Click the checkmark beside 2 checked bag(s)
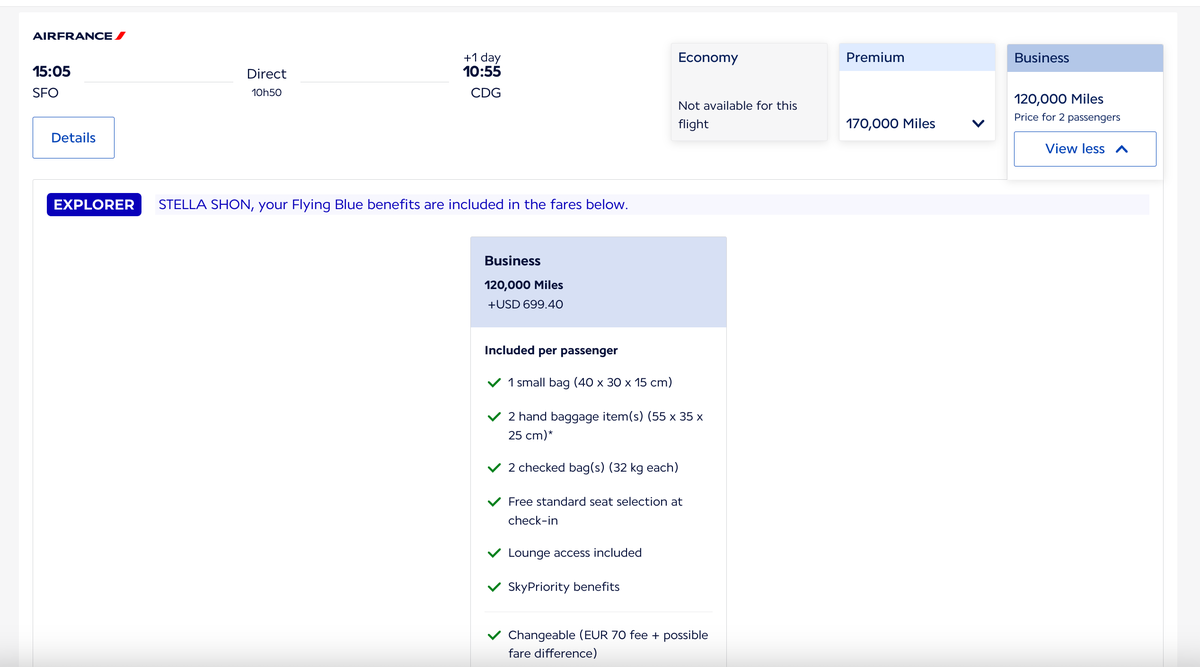 [494, 467]
